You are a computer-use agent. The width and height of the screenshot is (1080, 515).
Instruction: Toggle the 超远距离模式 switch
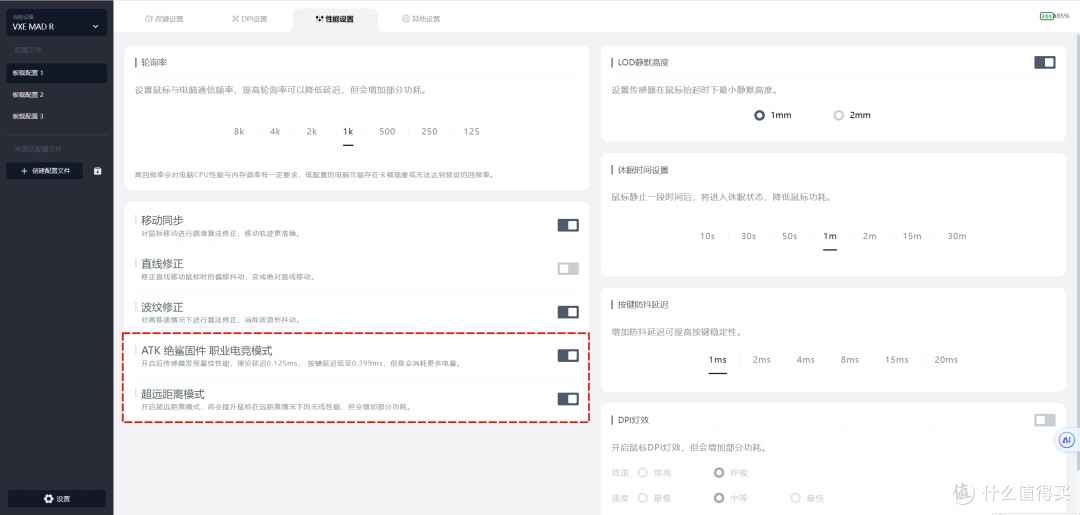568,399
